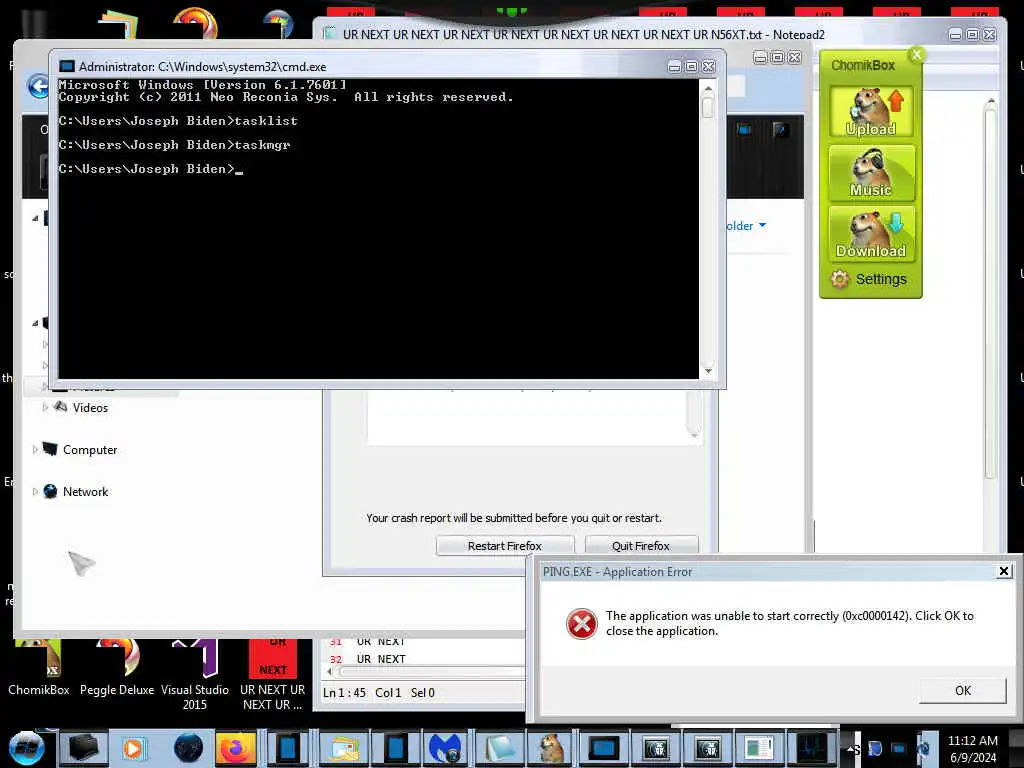Image resolution: width=1024 pixels, height=768 pixels.
Task: Click 'Col 1' in Notepad2 status bar
Action: coord(388,693)
